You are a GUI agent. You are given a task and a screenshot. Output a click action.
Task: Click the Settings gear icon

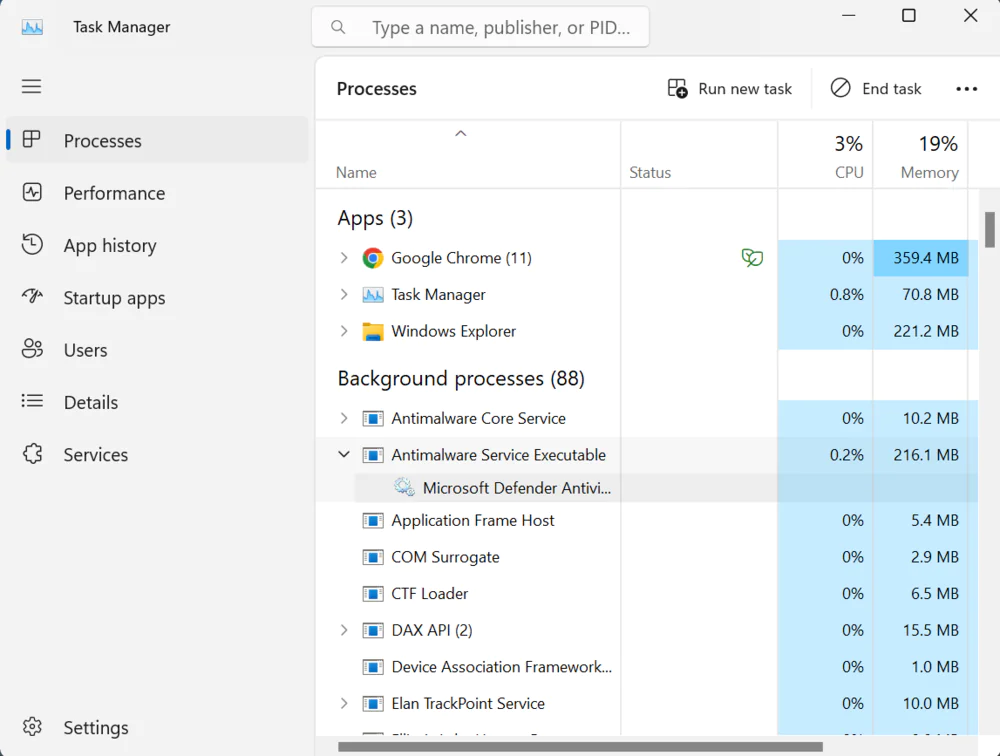tap(32, 727)
